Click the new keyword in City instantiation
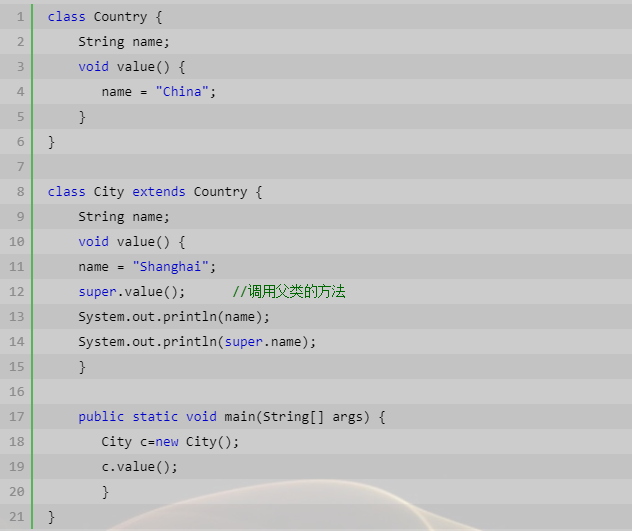The height and width of the screenshot is (531, 632). (x=166, y=442)
